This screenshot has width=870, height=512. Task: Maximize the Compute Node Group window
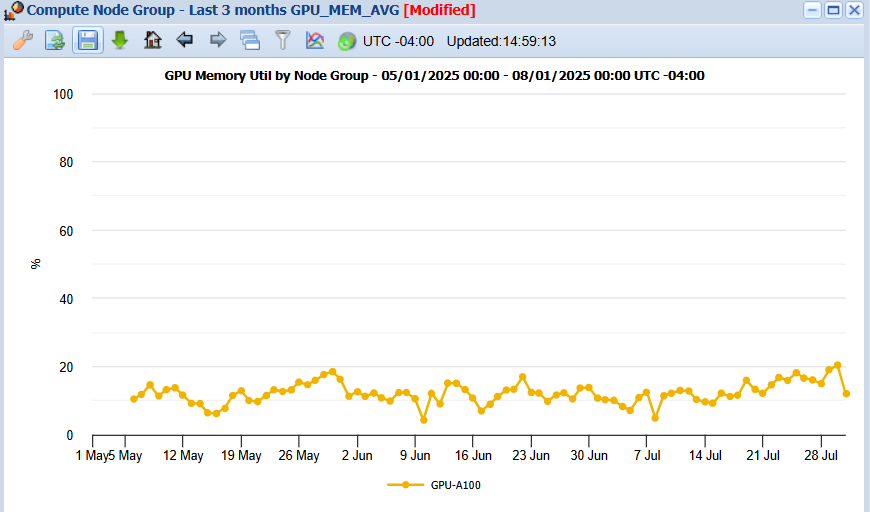coord(833,10)
